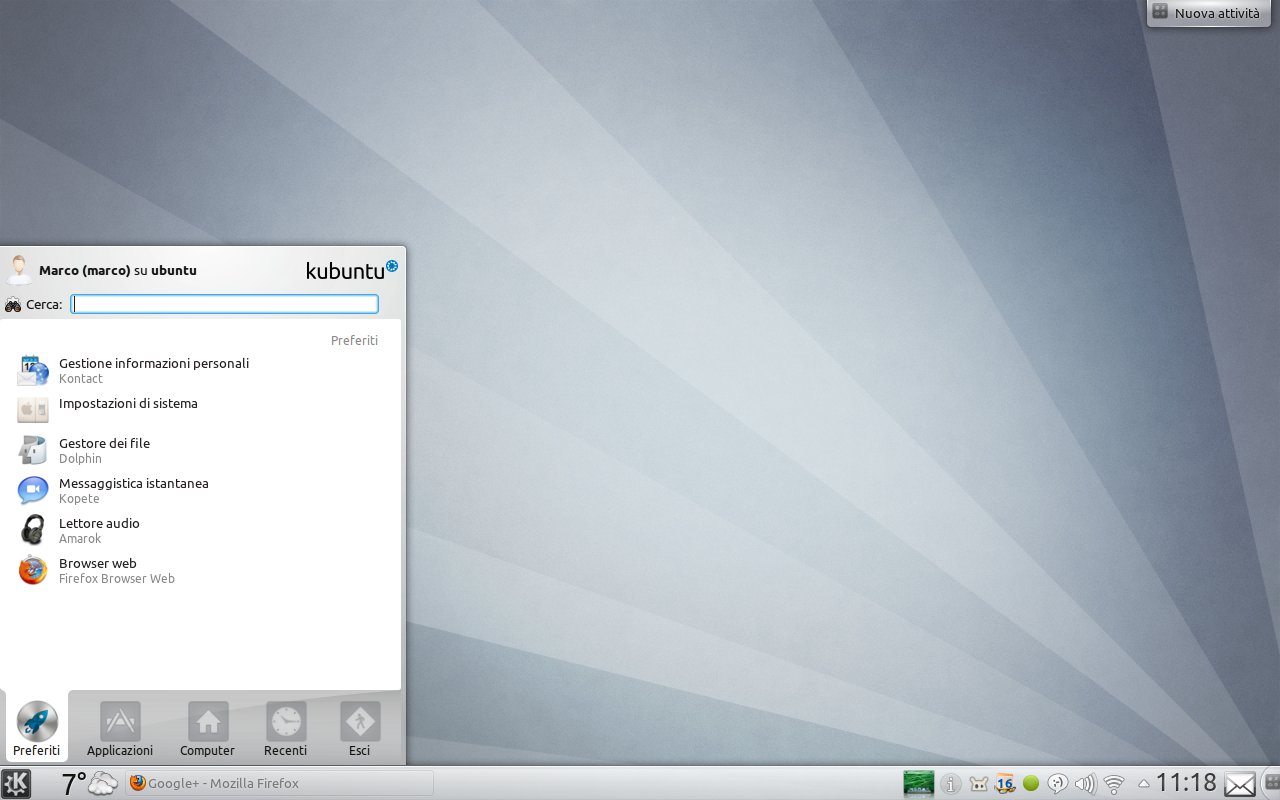Open the mail envelope panel icon
Screen dimensions: 1280x800
coord(1240,784)
